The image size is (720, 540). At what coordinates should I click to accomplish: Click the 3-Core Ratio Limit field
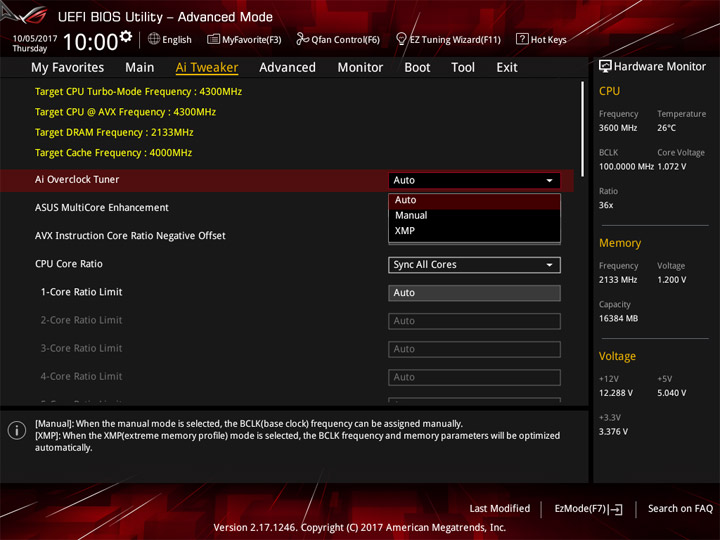tap(474, 349)
